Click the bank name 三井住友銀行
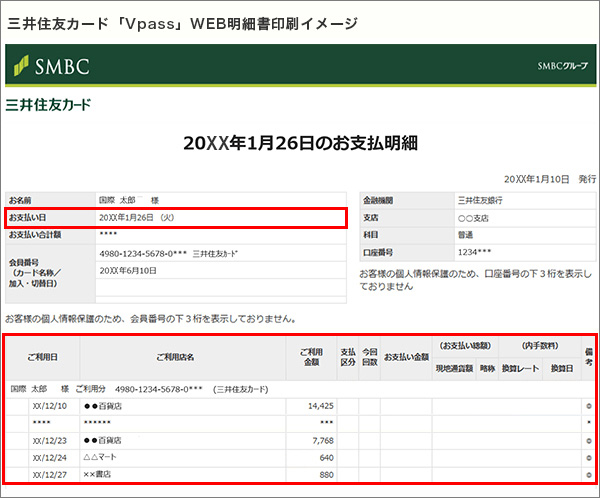This screenshot has width=600, height=498. 480,200
